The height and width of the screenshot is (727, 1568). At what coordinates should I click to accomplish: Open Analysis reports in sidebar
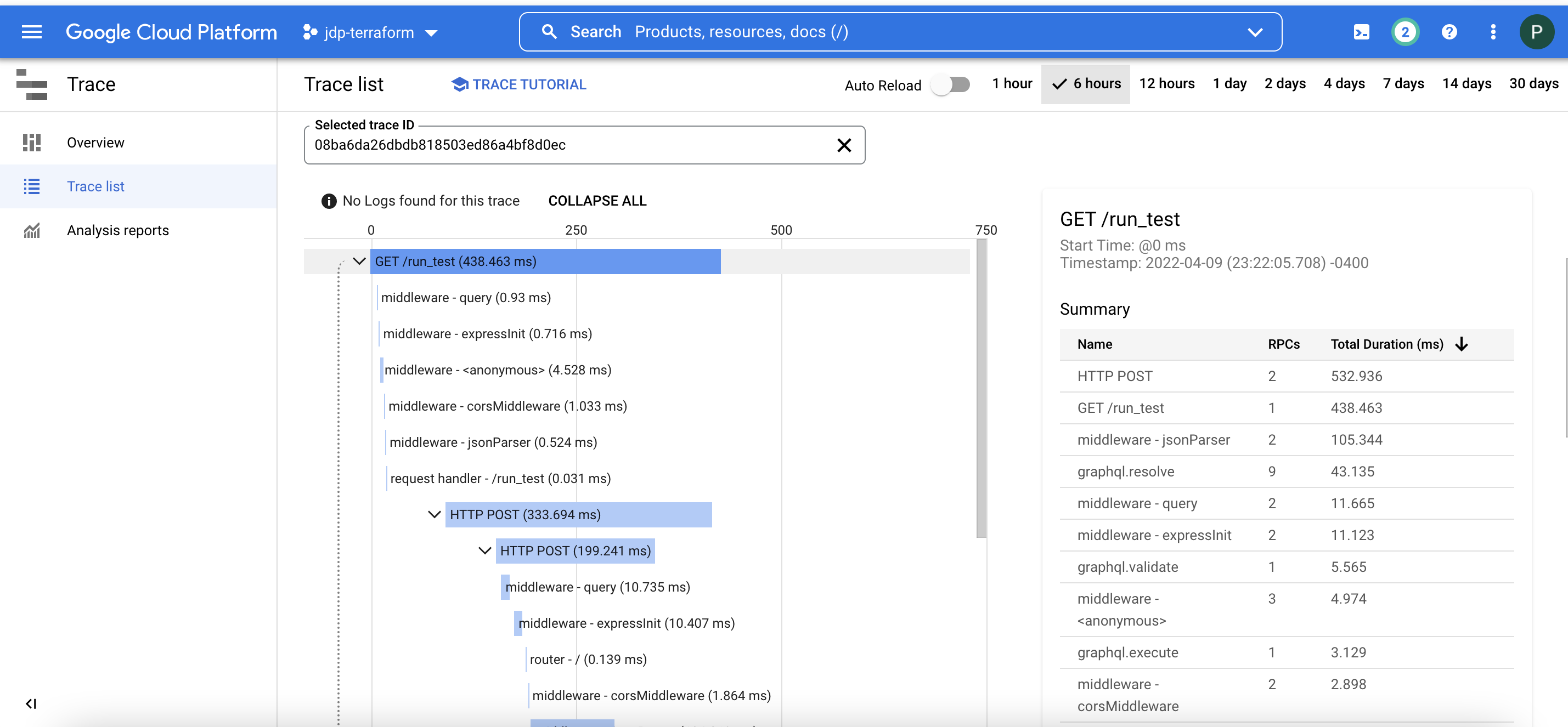(117, 231)
